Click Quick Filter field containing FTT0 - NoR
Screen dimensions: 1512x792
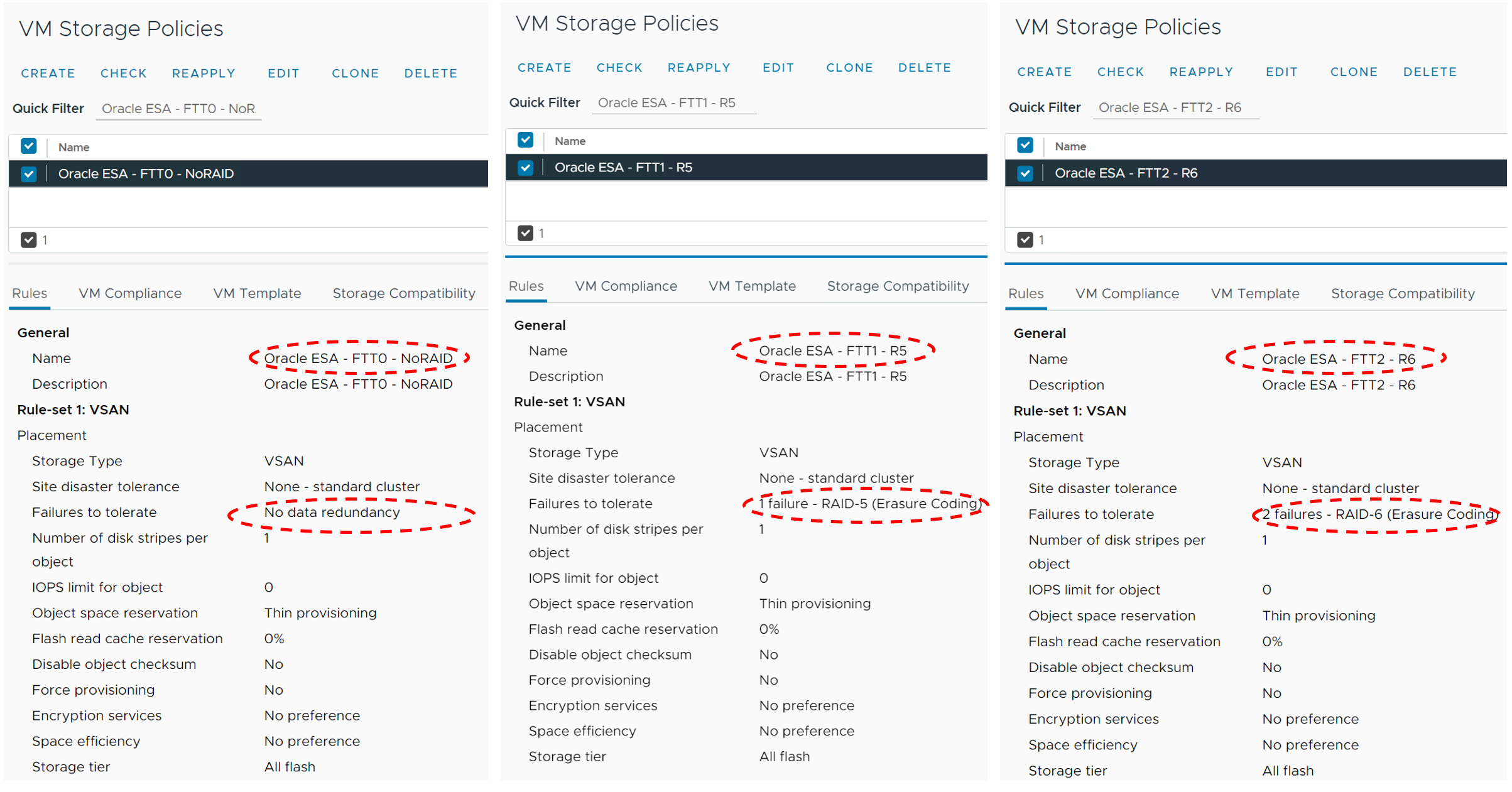[178, 109]
